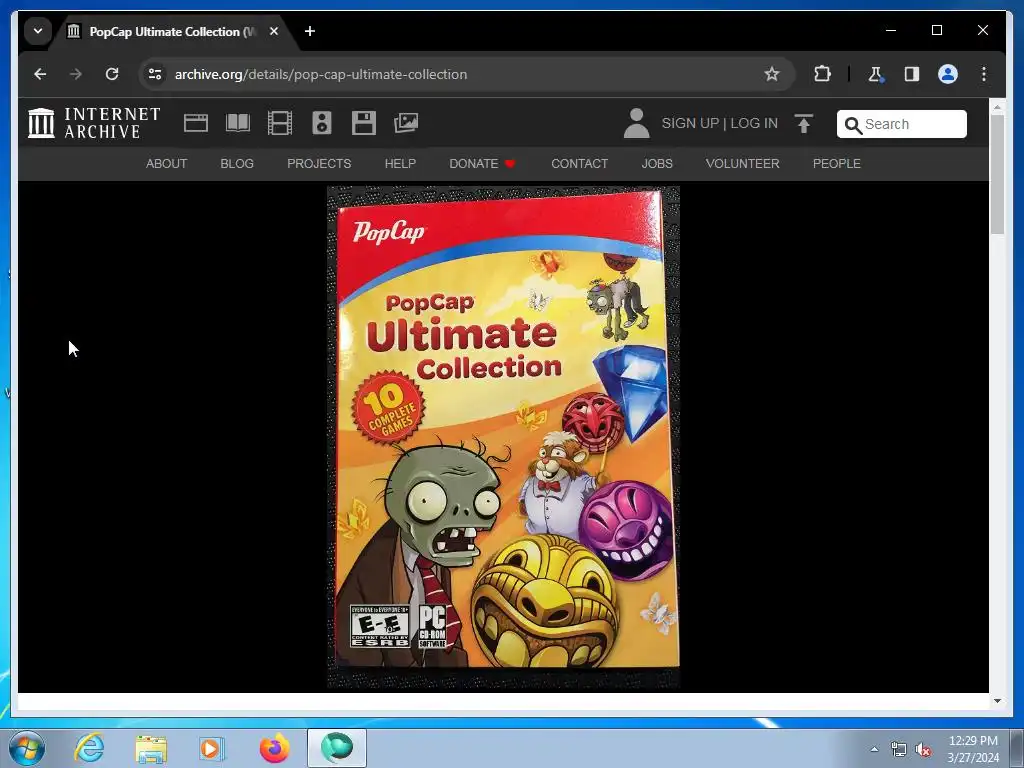Screen dimensions: 1024x768
Task: Close the PopCap Ultimate Collection tab
Action: tap(274, 31)
